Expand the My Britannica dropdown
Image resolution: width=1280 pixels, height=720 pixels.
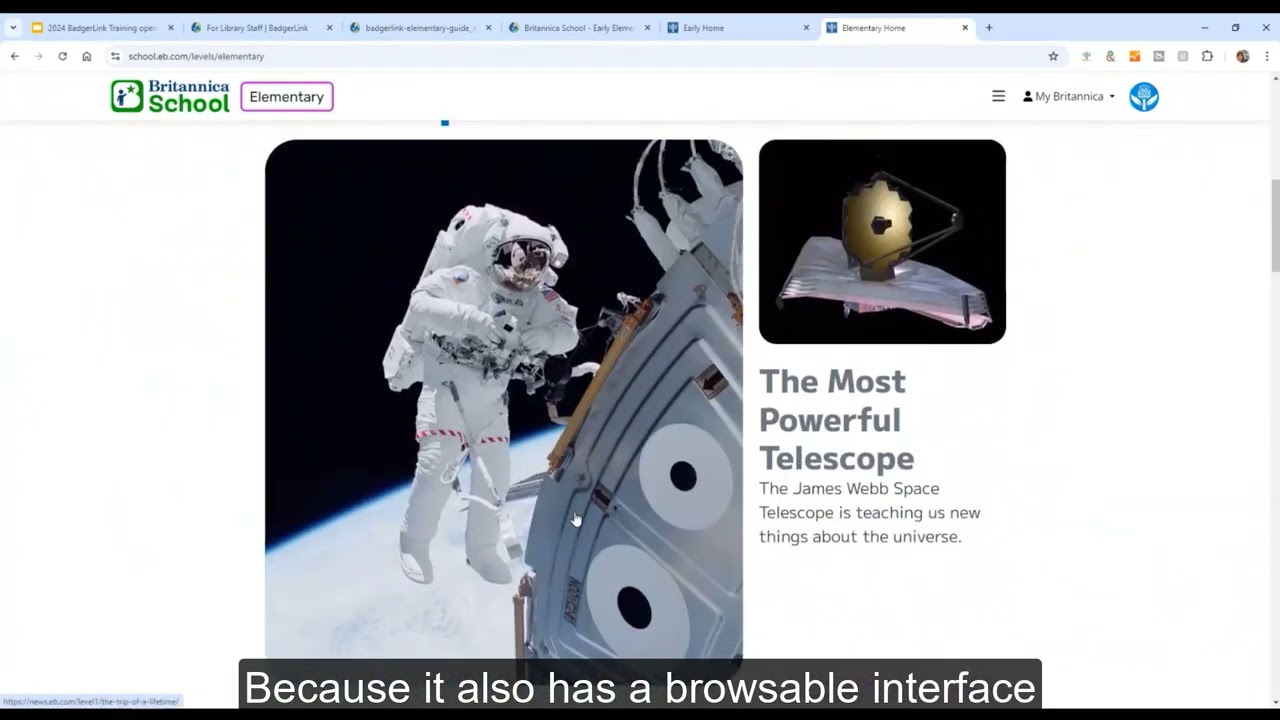tap(1069, 96)
